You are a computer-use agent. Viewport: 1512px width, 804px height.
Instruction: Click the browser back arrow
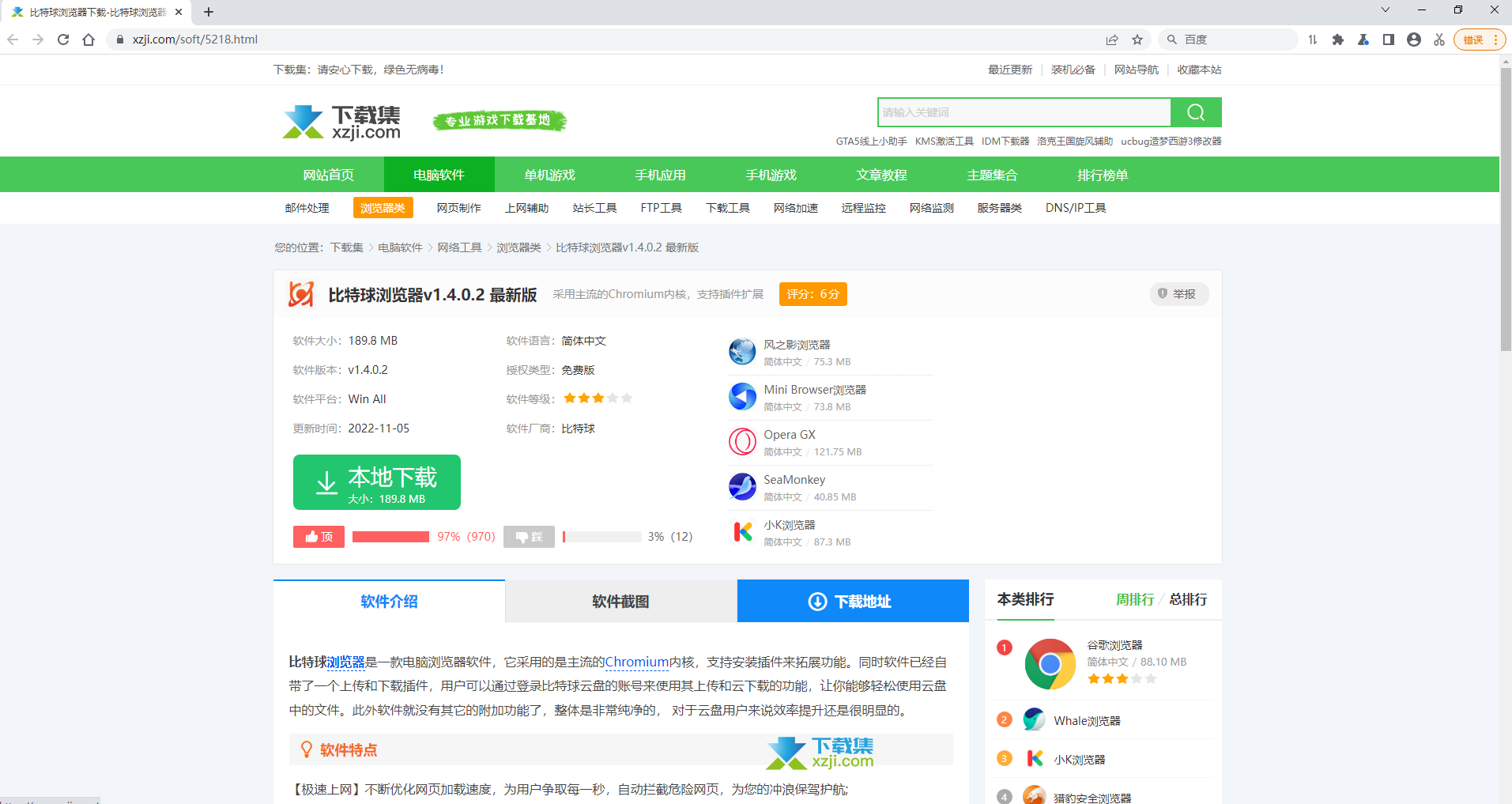[13, 40]
